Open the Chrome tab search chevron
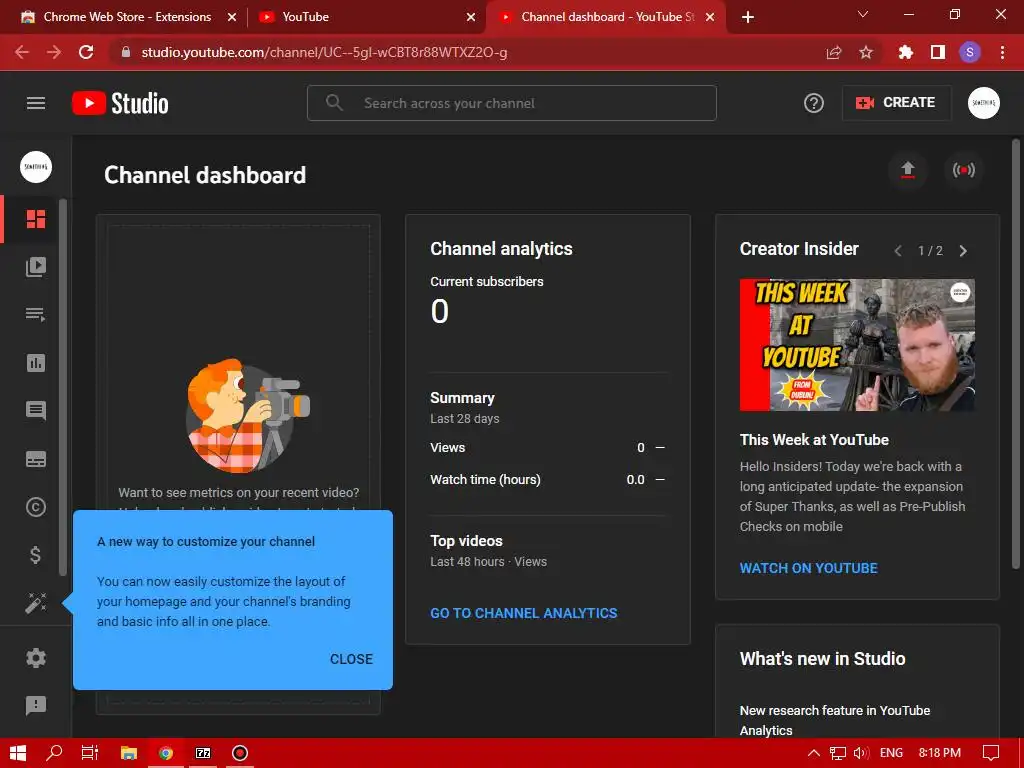The width and height of the screenshot is (1024, 768). (x=863, y=15)
